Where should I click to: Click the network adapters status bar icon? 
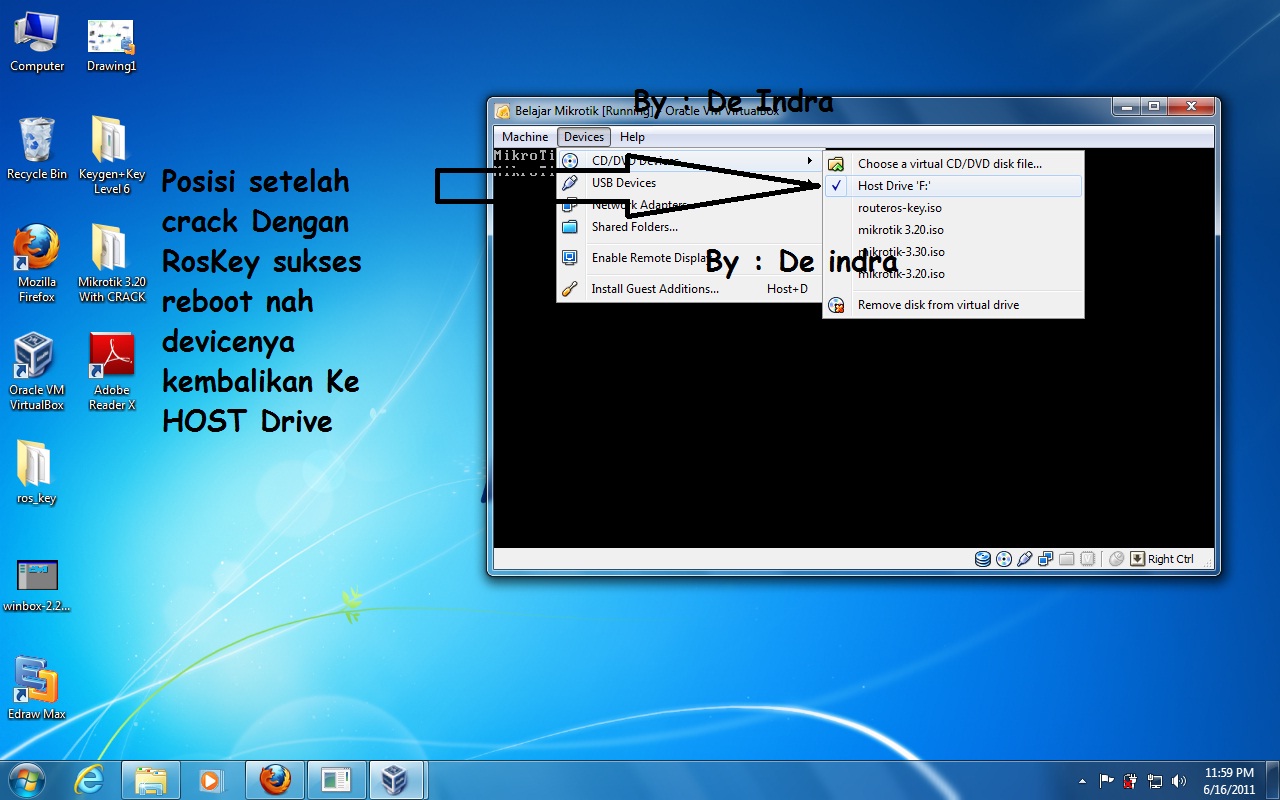[x=1046, y=559]
